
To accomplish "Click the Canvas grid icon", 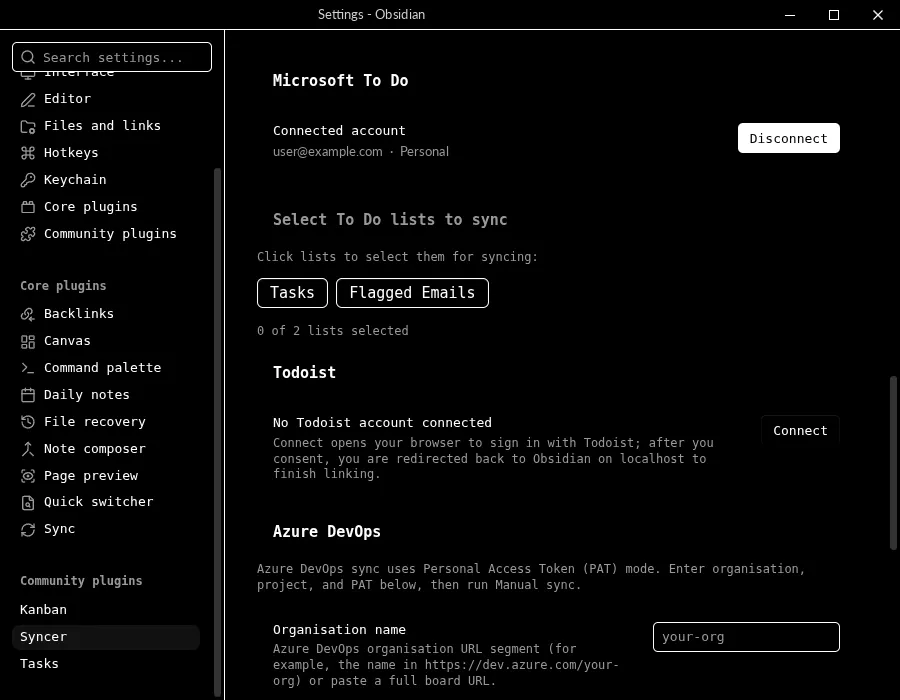I will pyautogui.click(x=28, y=341).
